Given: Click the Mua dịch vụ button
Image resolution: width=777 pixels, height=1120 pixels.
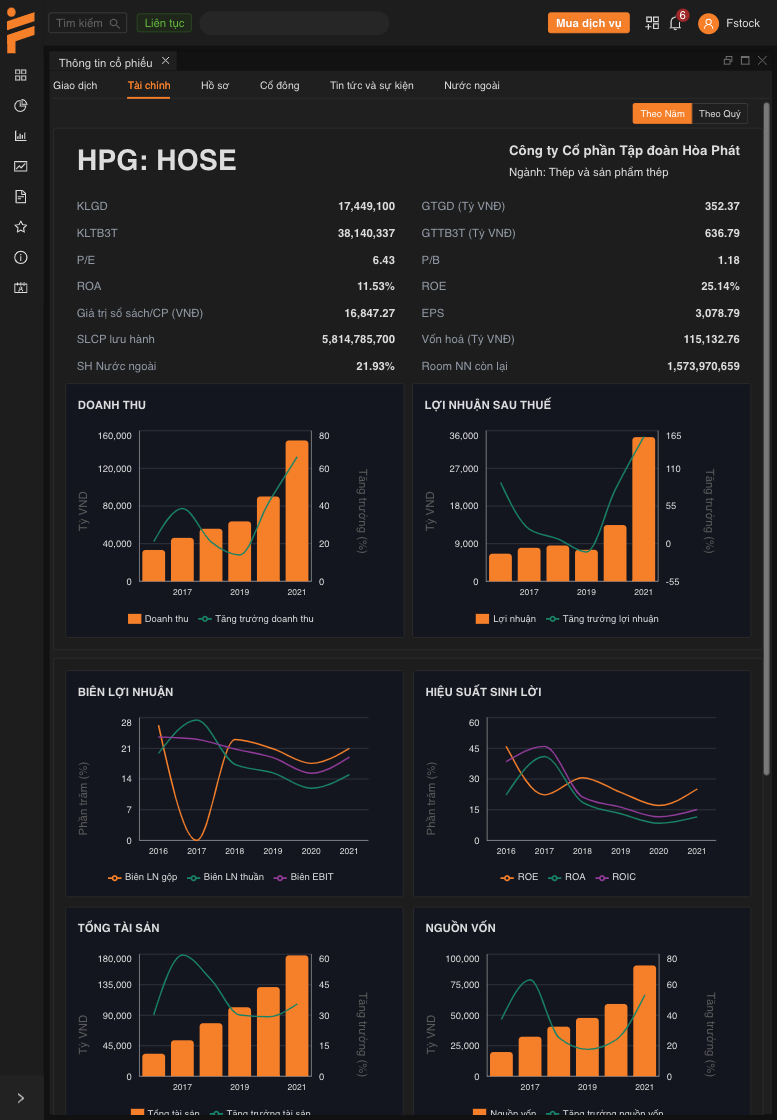Looking at the screenshot, I should (x=588, y=23).
